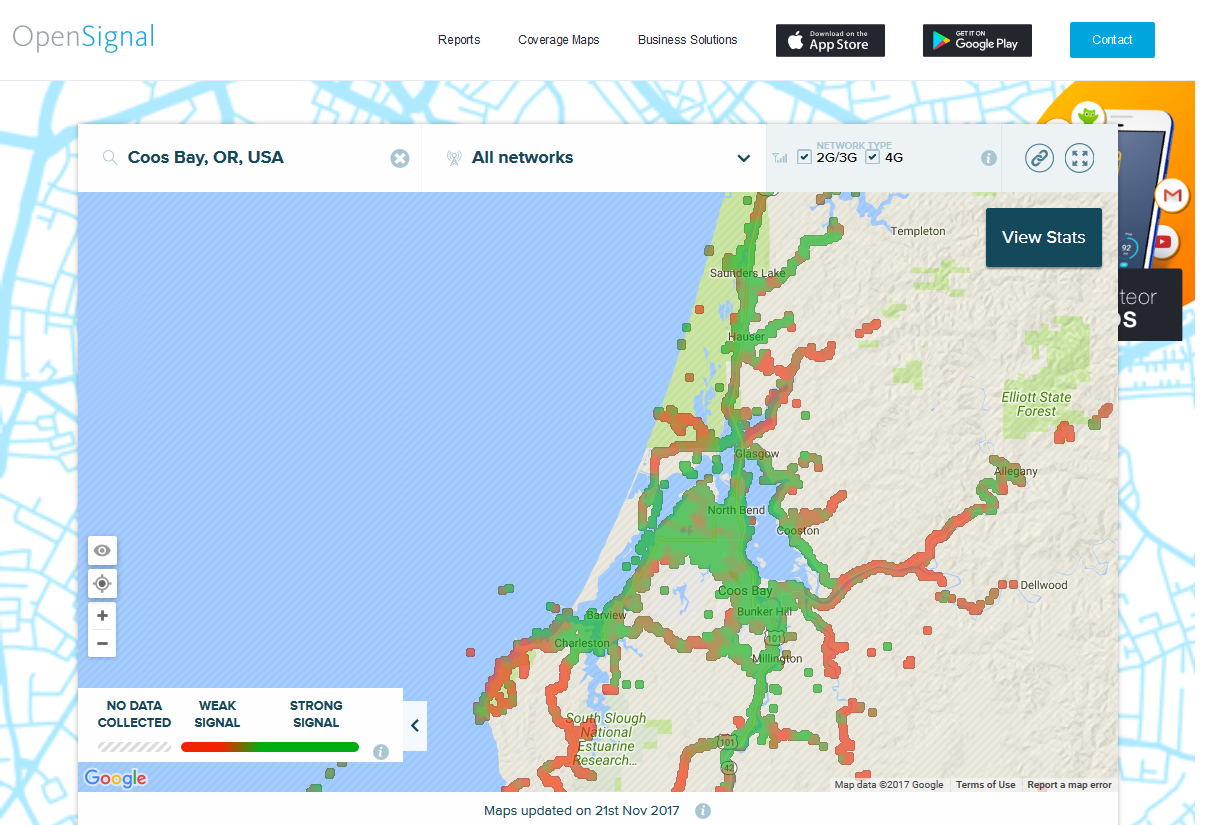Get the app on Google Play
This screenshot has height=825, width=1212.
coord(977,40)
